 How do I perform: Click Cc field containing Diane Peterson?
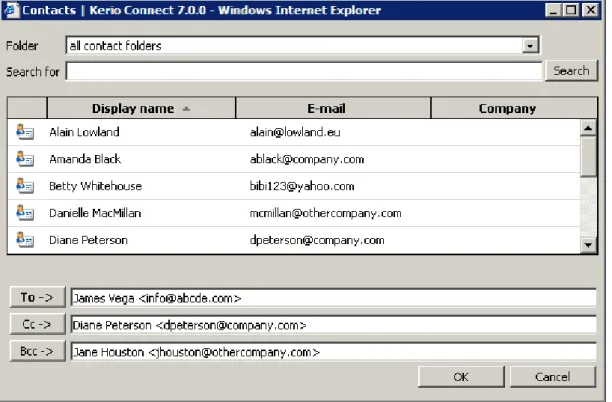(x=333, y=325)
